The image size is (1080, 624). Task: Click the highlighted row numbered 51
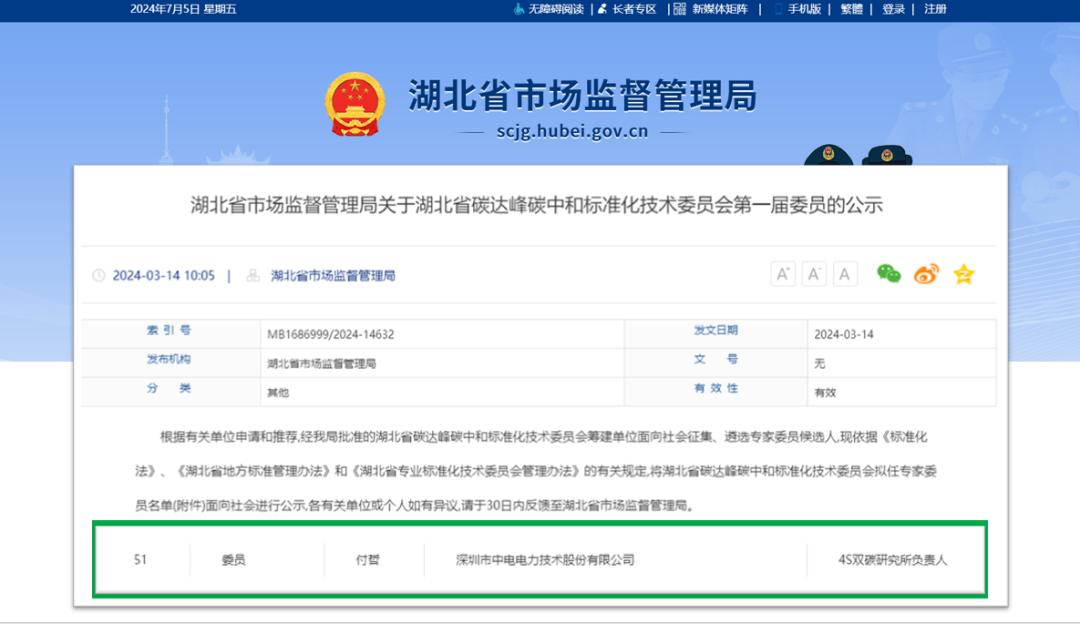pyautogui.click(x=540, y=560)
